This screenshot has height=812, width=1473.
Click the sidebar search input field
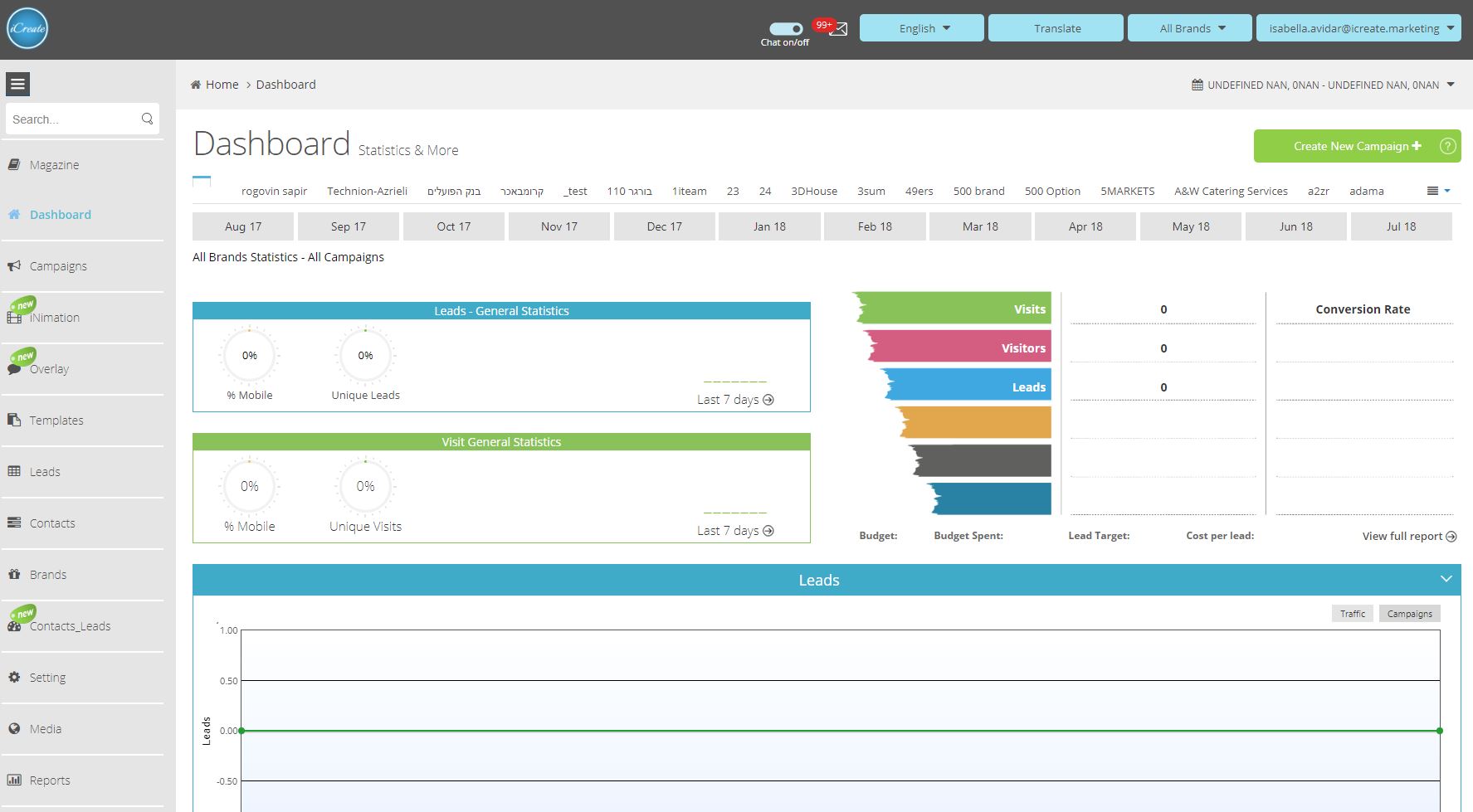point(82,119)
